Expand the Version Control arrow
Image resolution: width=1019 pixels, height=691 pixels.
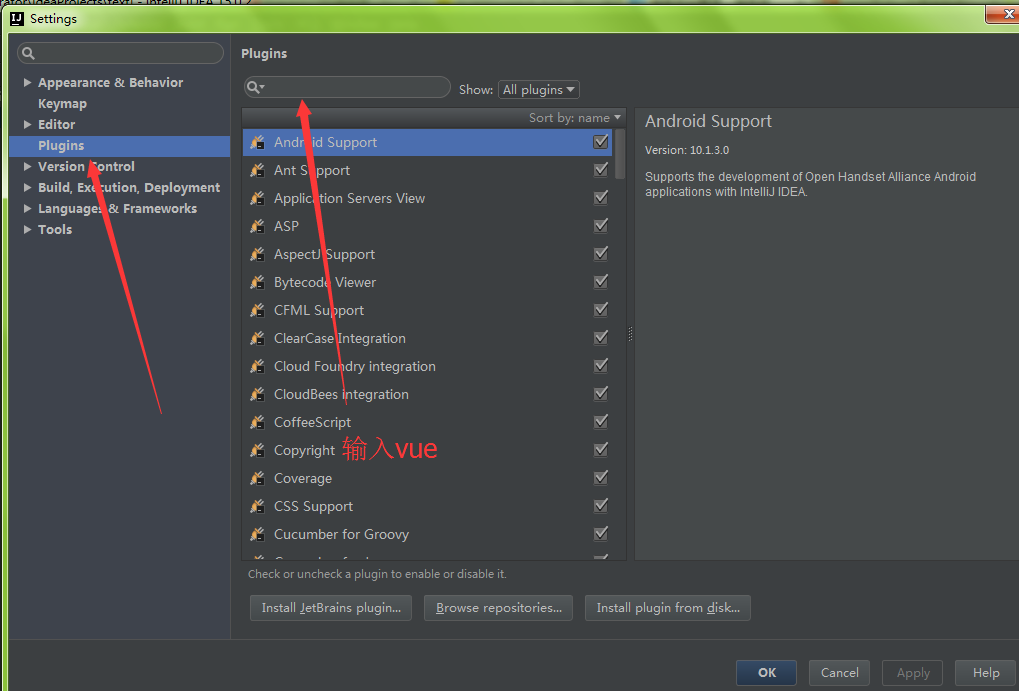tap(27, 166)
